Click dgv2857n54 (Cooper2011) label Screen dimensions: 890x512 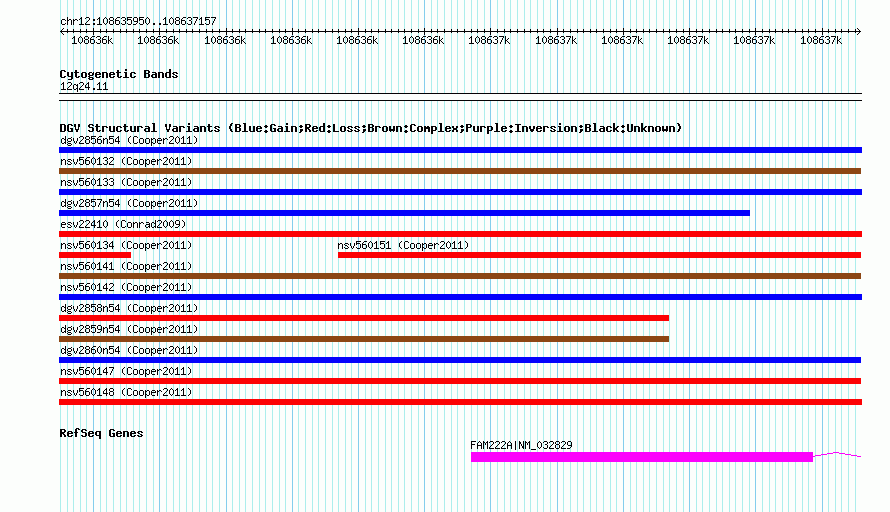point(129,203)
